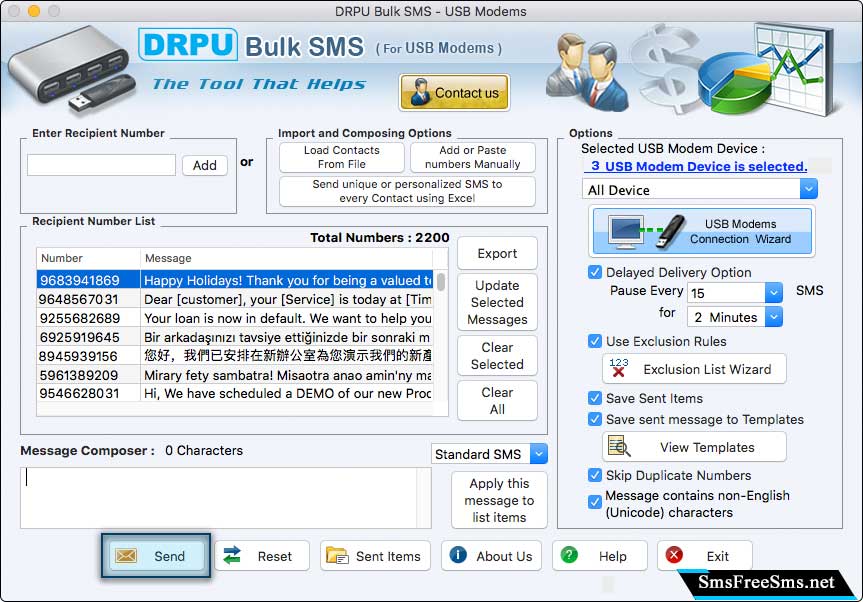The image size is (863, 602).
Task: Click the green Help question icon
Action: (569, 556)
